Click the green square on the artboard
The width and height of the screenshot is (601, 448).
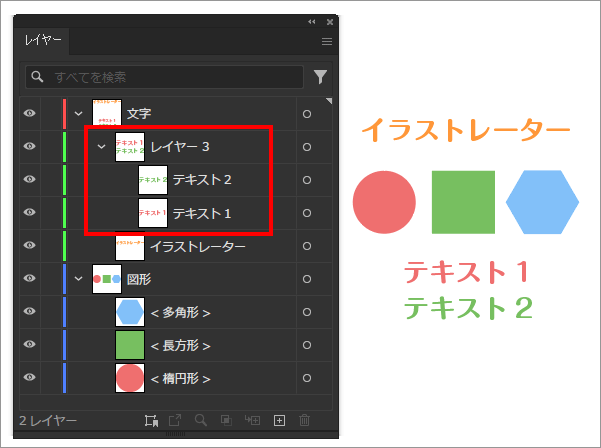(463, 202)
